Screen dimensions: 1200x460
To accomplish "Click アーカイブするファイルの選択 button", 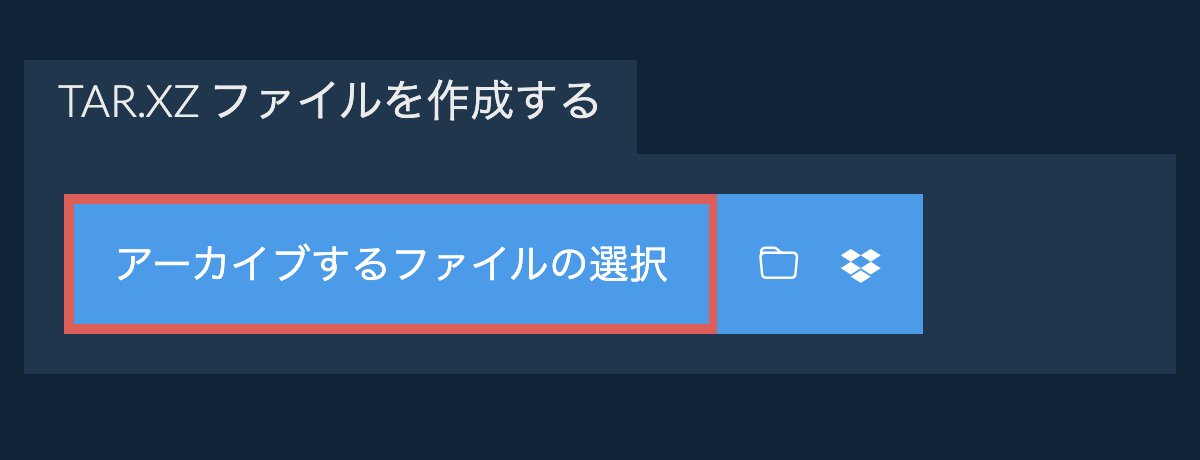I will click(x=391, y=264).
